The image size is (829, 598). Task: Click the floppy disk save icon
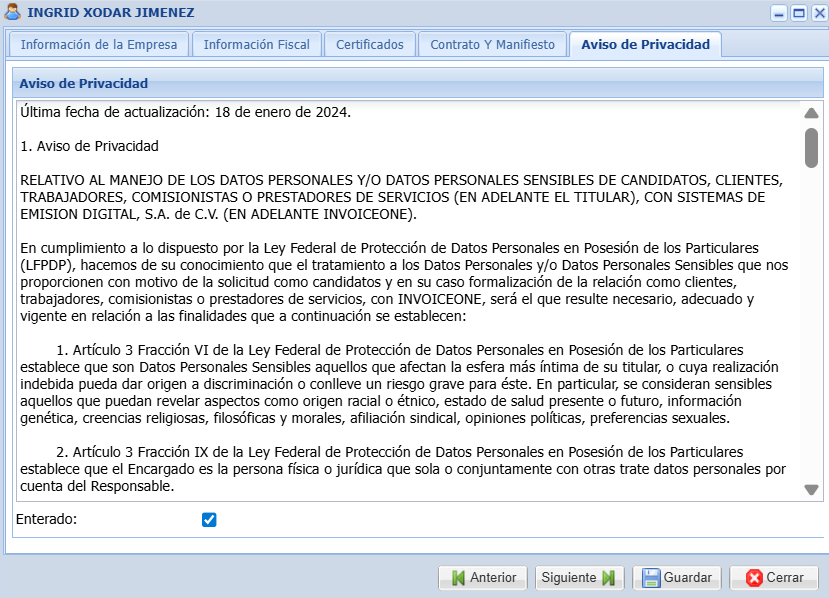coord(651,578)
